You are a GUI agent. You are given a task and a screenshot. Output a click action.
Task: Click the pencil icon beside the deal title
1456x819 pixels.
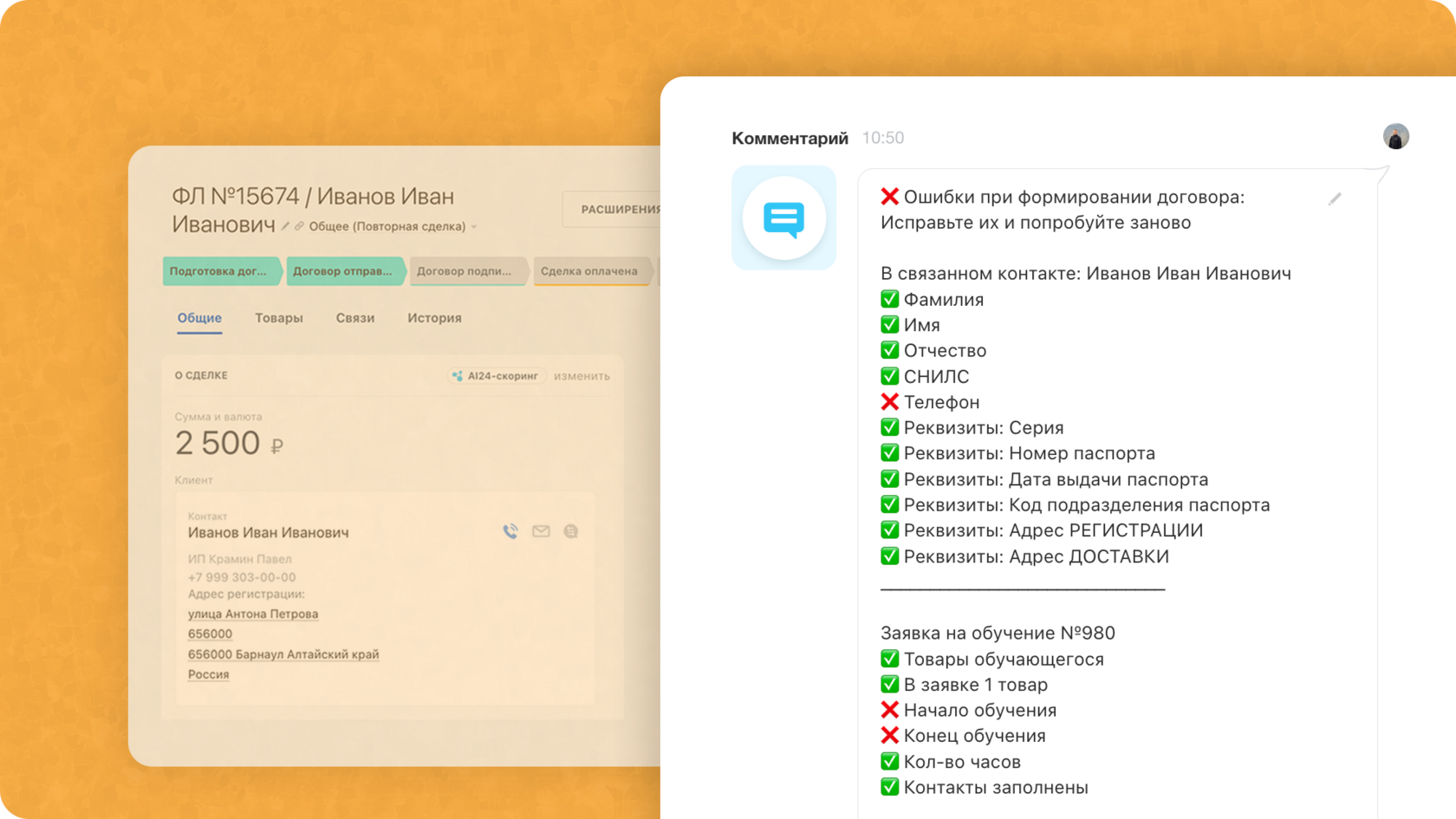(285, 226)
